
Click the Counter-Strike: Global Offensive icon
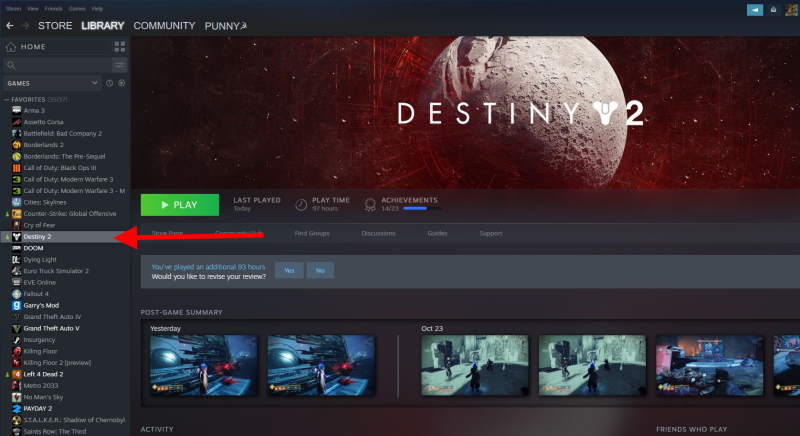[x=16, y=214]
